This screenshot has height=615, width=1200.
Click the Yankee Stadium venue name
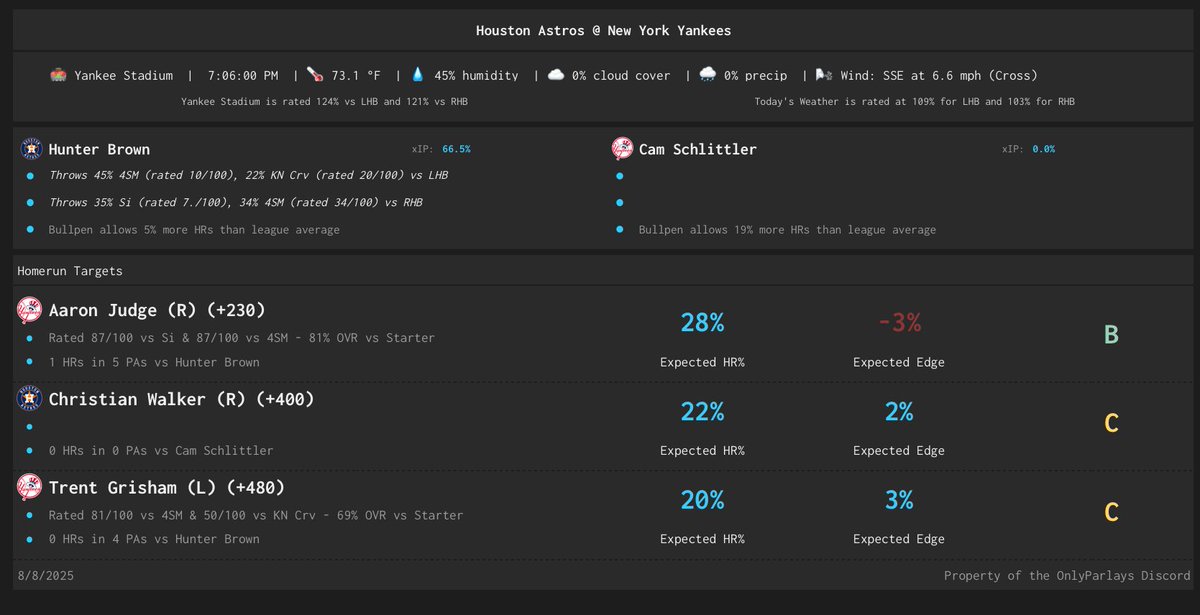[x=123, y=76]
